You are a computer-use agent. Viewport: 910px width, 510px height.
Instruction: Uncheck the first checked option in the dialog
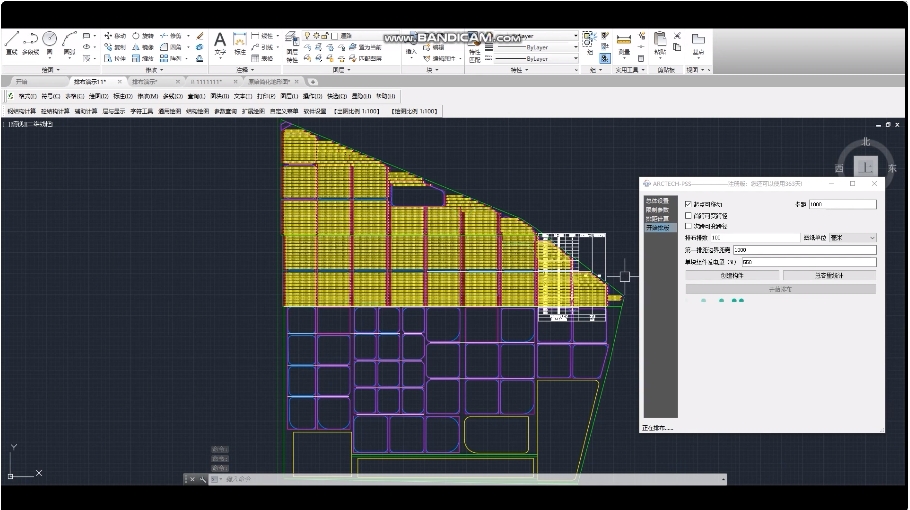(x=688, y=204)
